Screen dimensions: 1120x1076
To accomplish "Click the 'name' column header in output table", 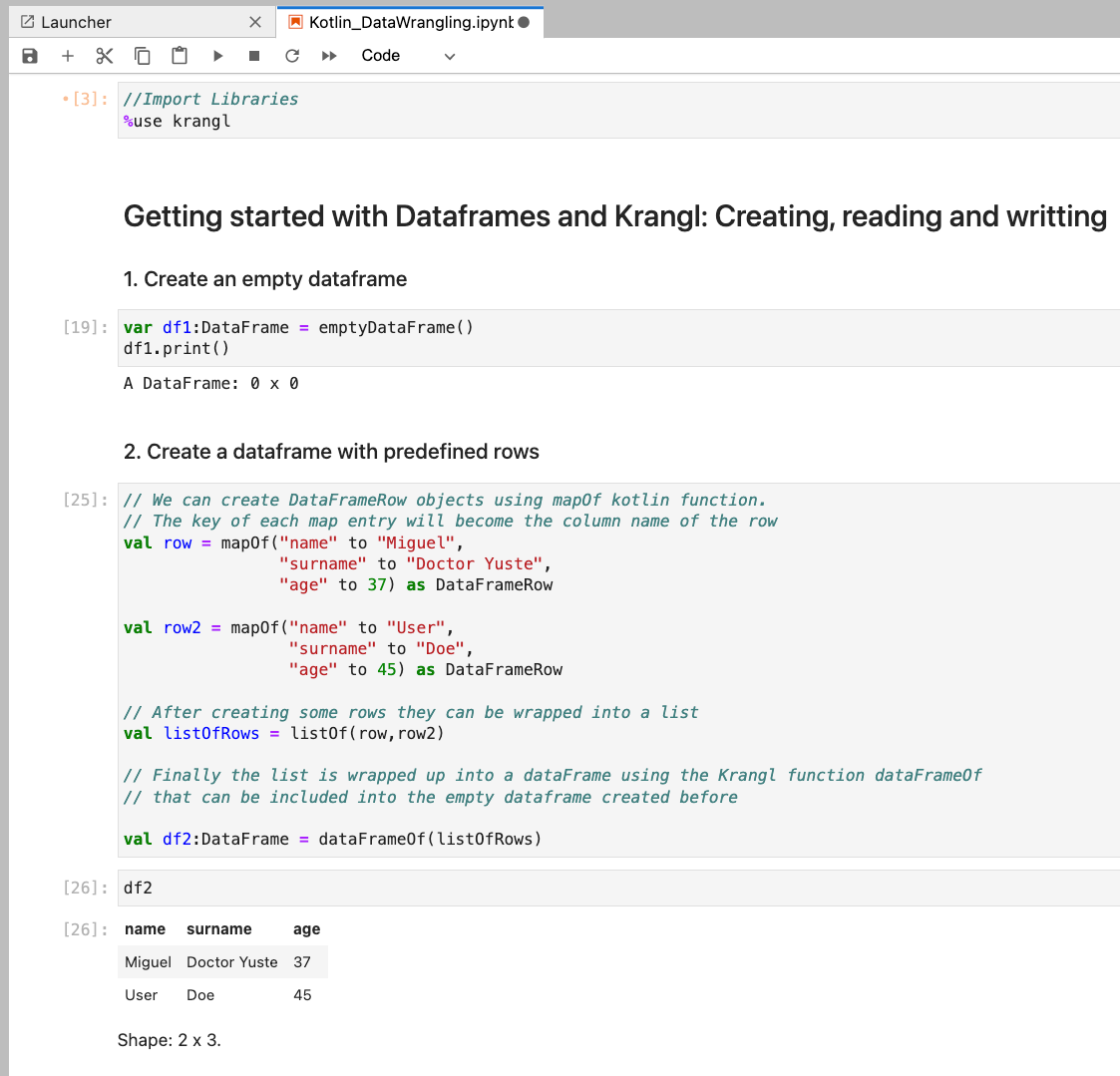I will 145,929.
